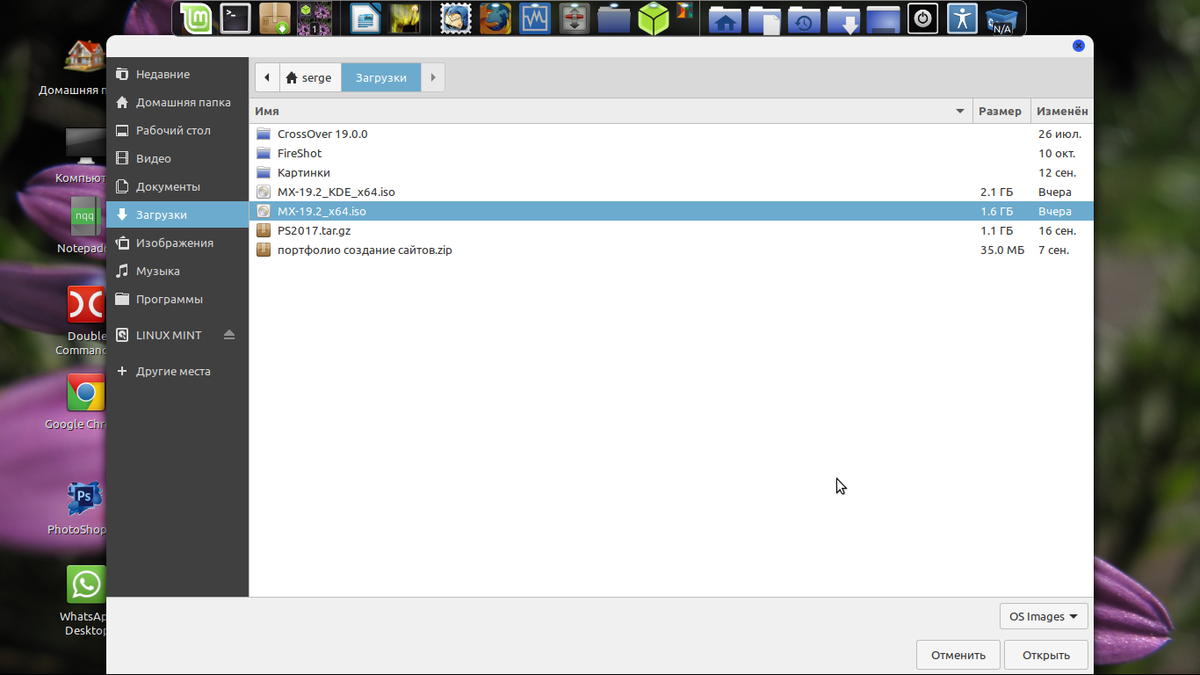Open the Notepadqq desktop shortcut
Screen dimensions: 1200x675
click(86, 215)
